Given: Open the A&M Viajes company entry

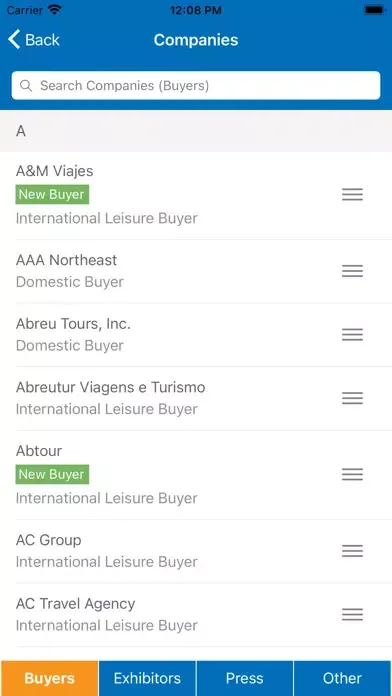Looking at the screenshot, I should pyautogui.click(x=196, y=195).
